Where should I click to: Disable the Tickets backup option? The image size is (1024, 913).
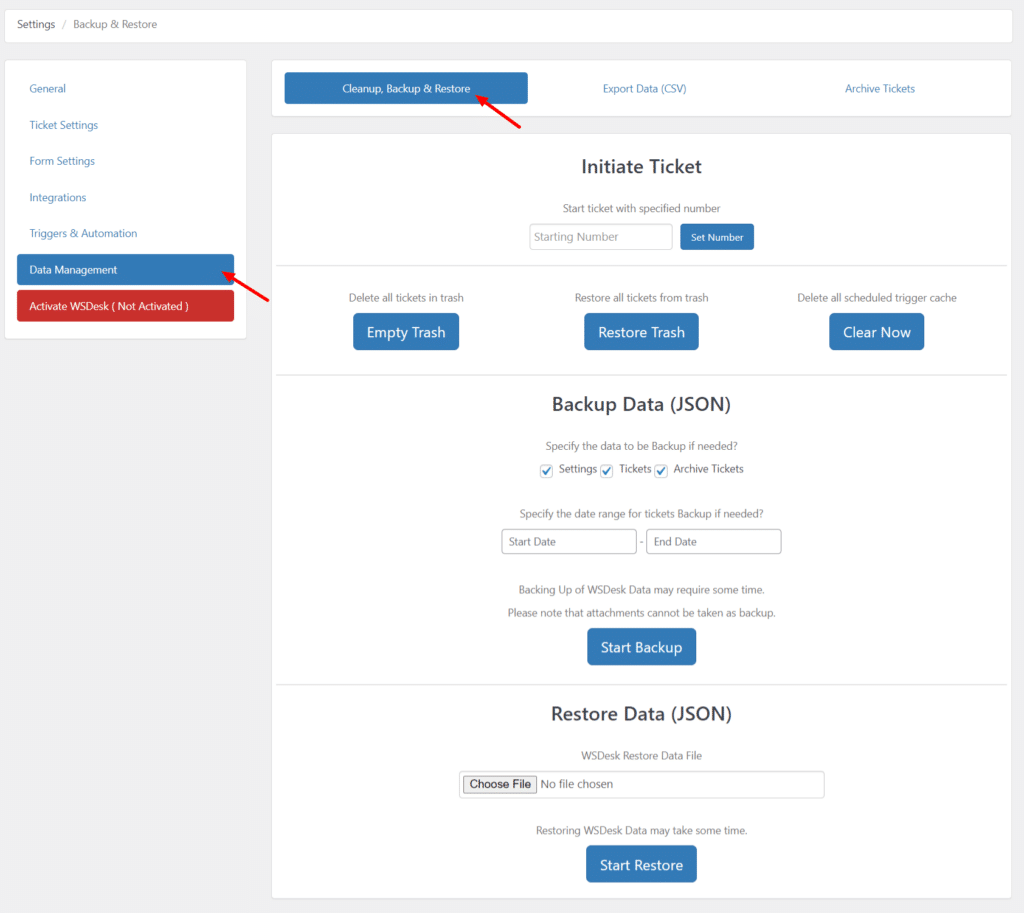point(607,470)
